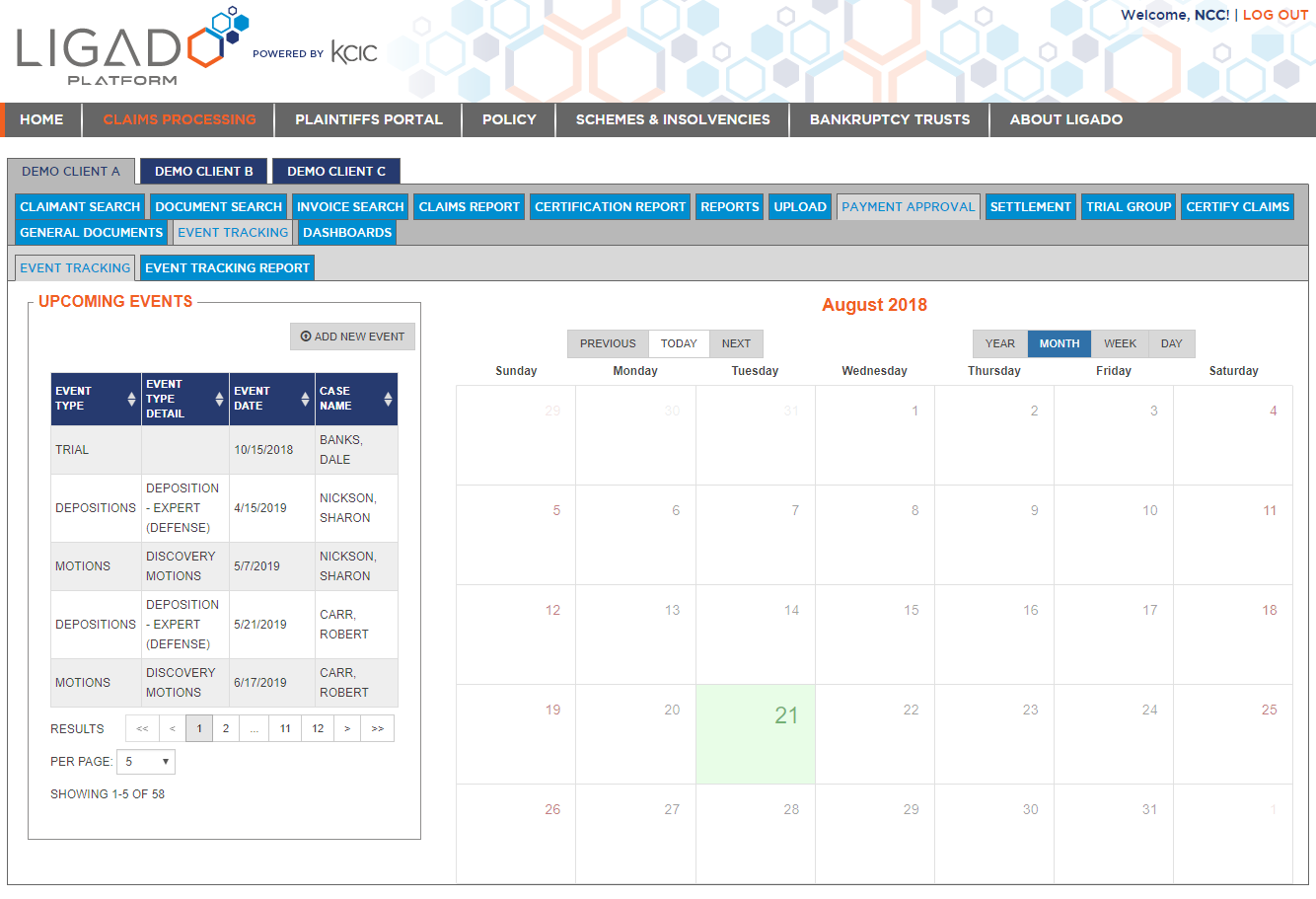Click the Log Out link

click(x=1276, y=15)
